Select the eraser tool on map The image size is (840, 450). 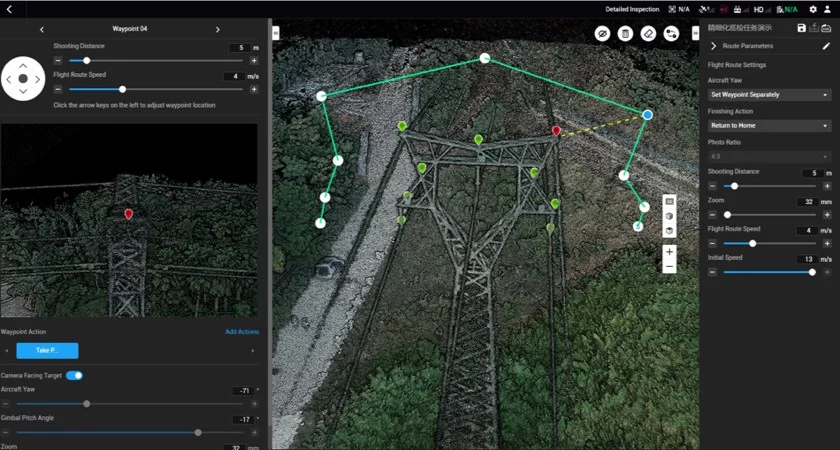click(648, 34)
